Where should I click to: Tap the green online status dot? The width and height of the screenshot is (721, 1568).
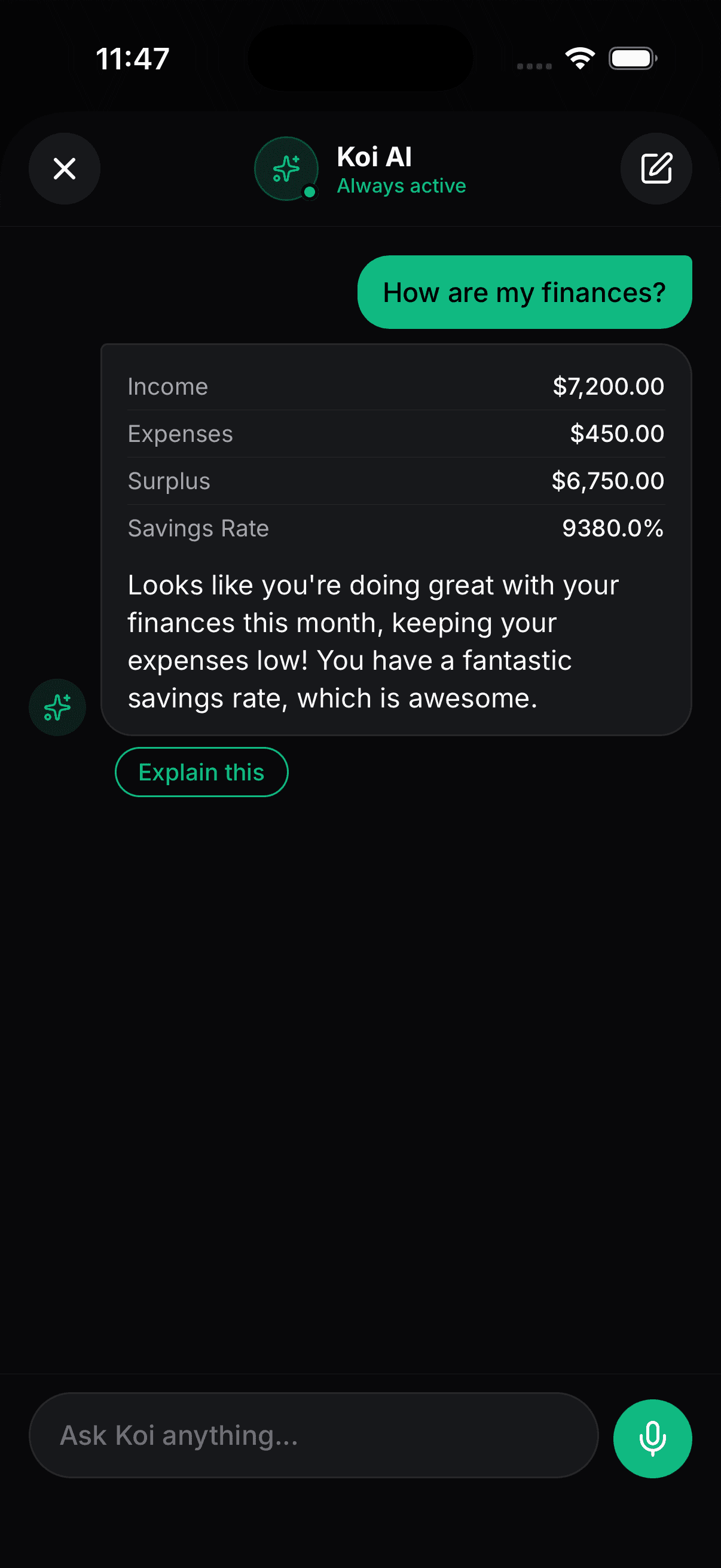(x=310, y=193)
